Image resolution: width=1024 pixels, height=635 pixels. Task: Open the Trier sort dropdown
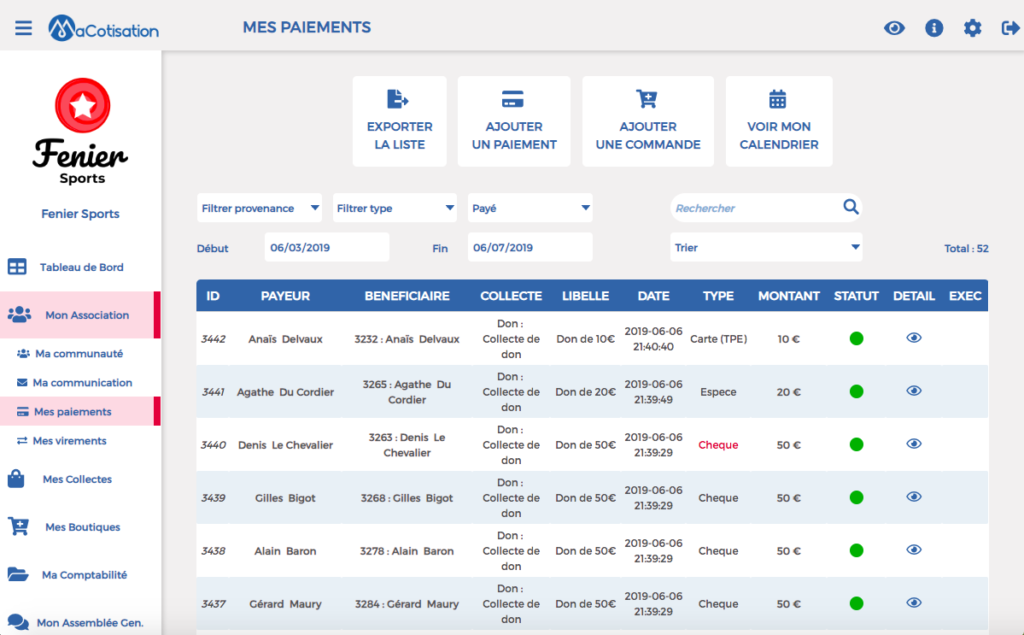(x=766, y=248)
